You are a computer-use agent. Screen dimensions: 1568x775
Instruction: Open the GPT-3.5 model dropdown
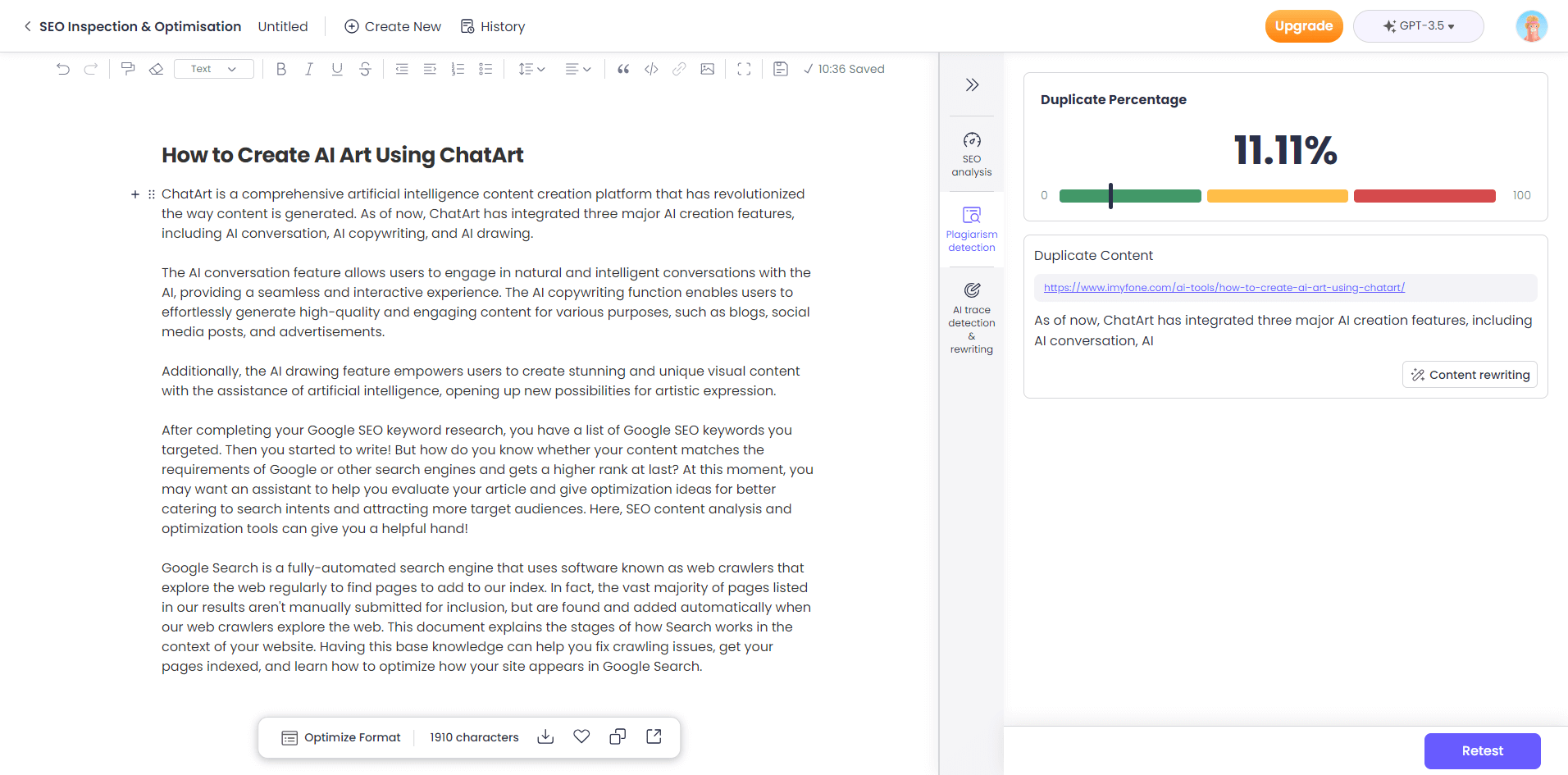click(1419, 26)
